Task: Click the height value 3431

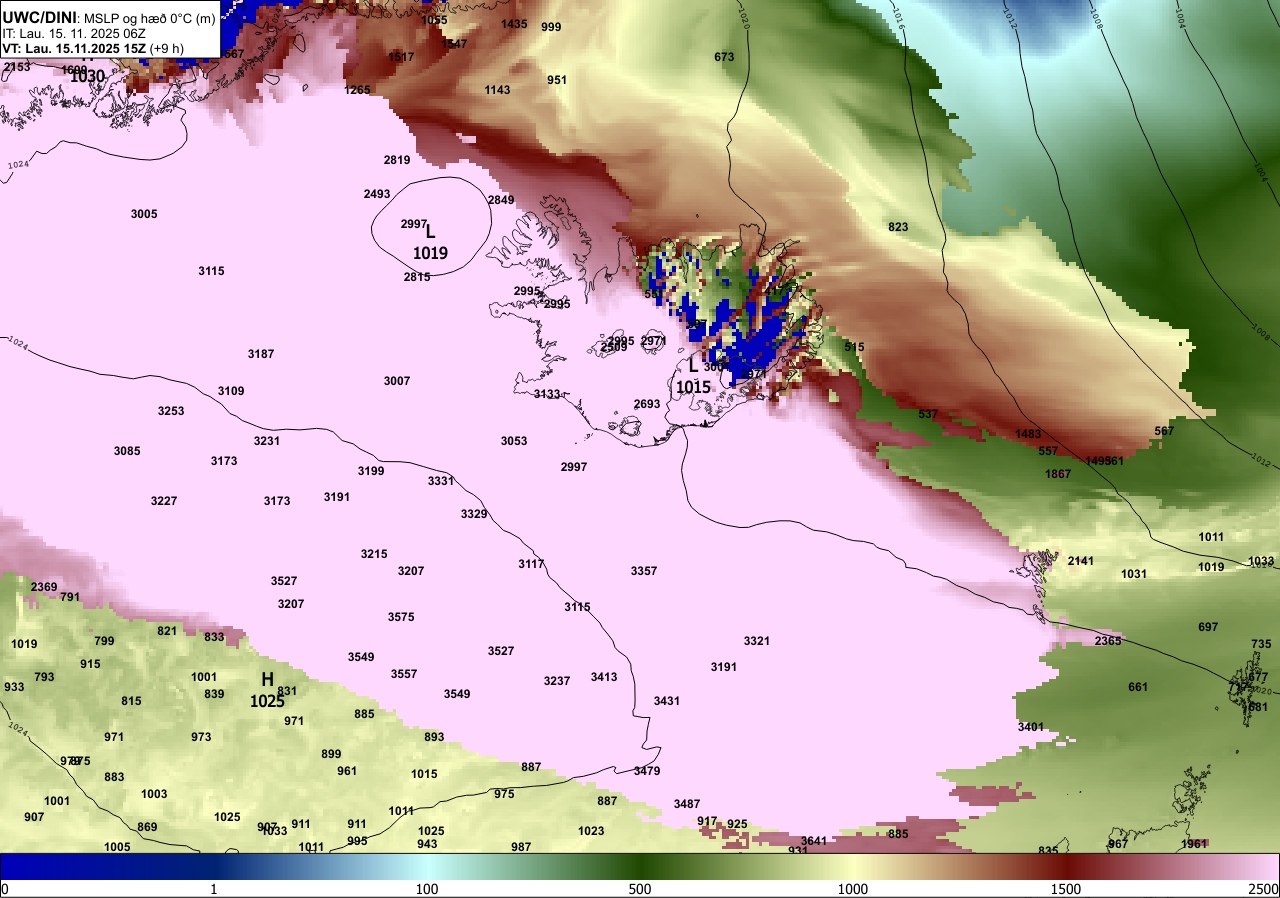Action: point(667,701)
